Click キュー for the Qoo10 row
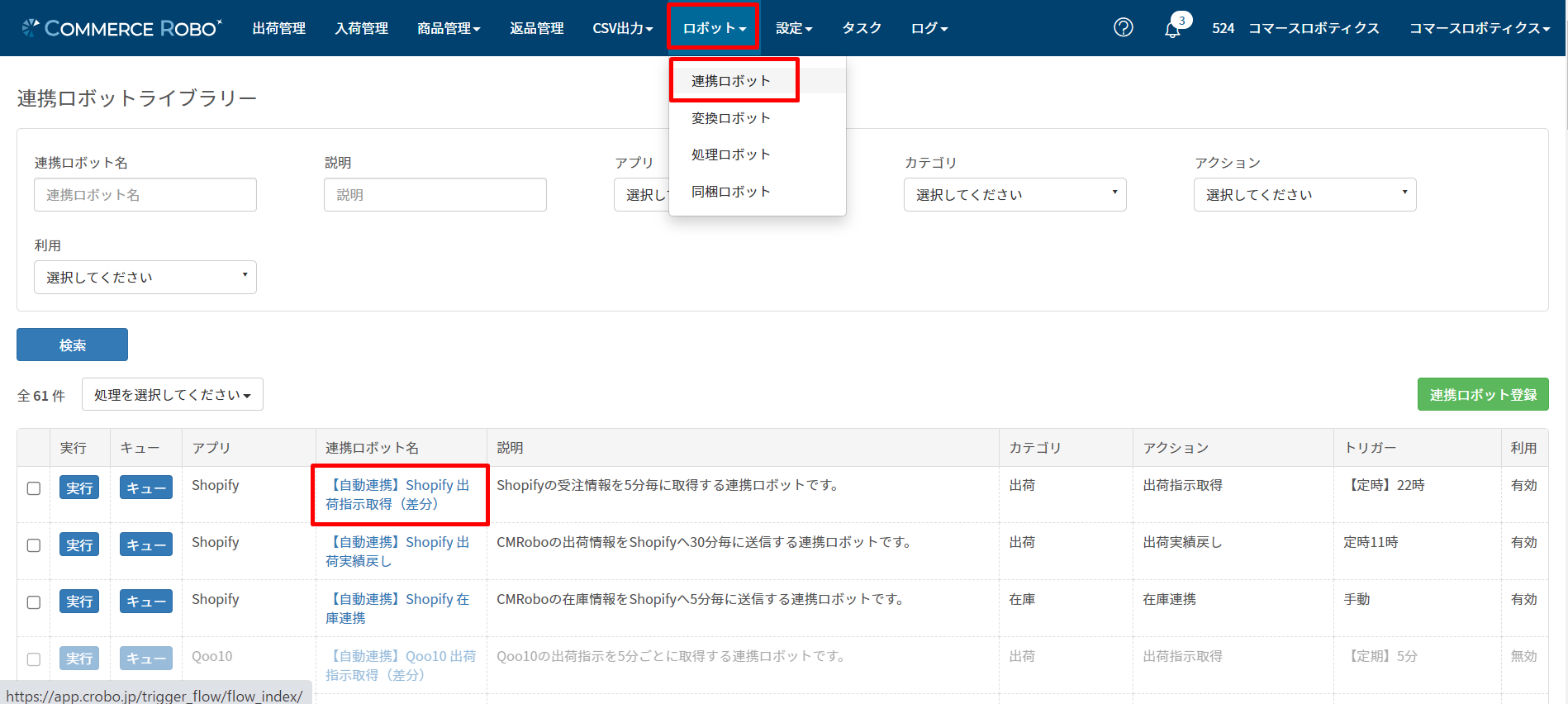This screenshot has width=1568, height=704. (146, 659)
